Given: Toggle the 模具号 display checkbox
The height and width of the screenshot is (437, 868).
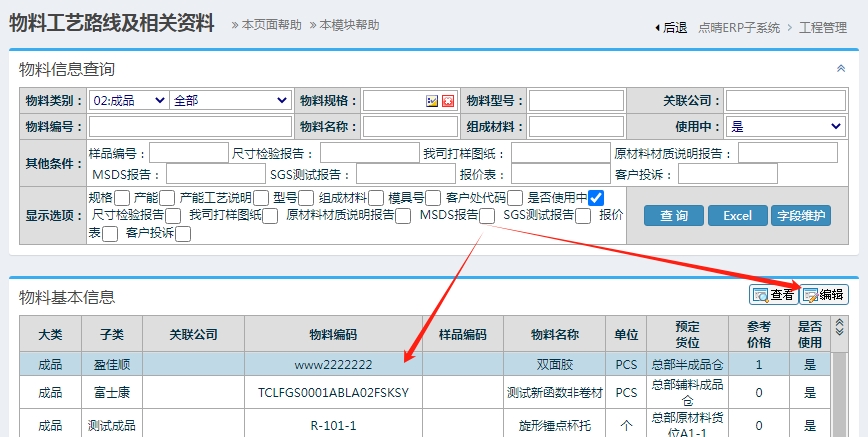Looking at the screenshot, I should point(433,198).
